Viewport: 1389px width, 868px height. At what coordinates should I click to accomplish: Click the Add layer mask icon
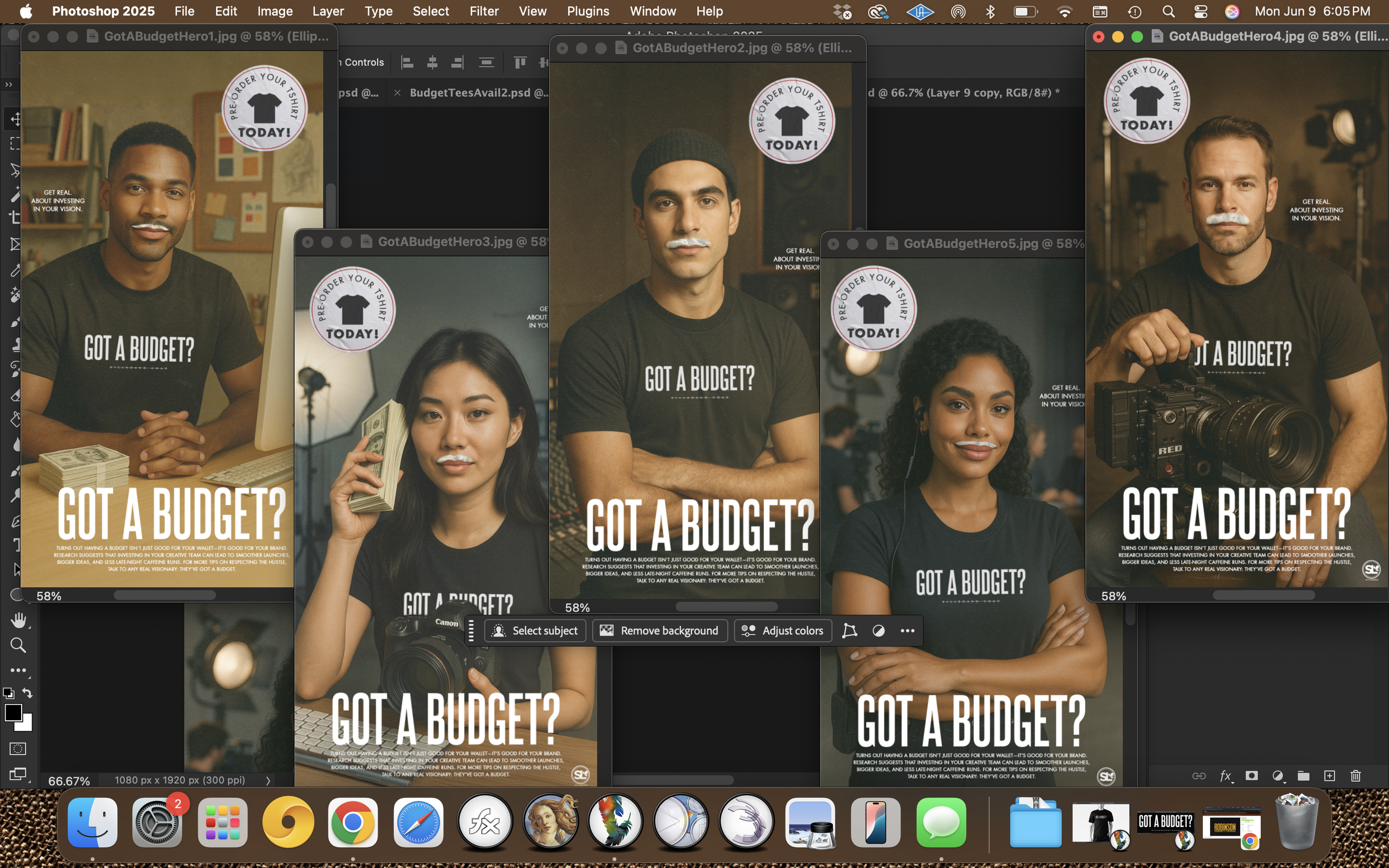coord(1252,776)
